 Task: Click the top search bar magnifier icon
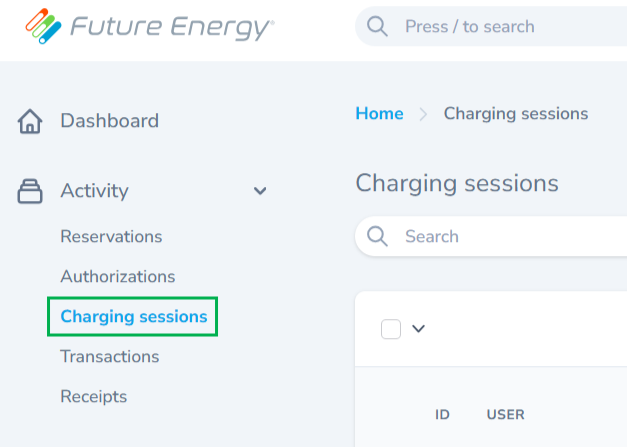pyautogui.click(x=377, y=26)
